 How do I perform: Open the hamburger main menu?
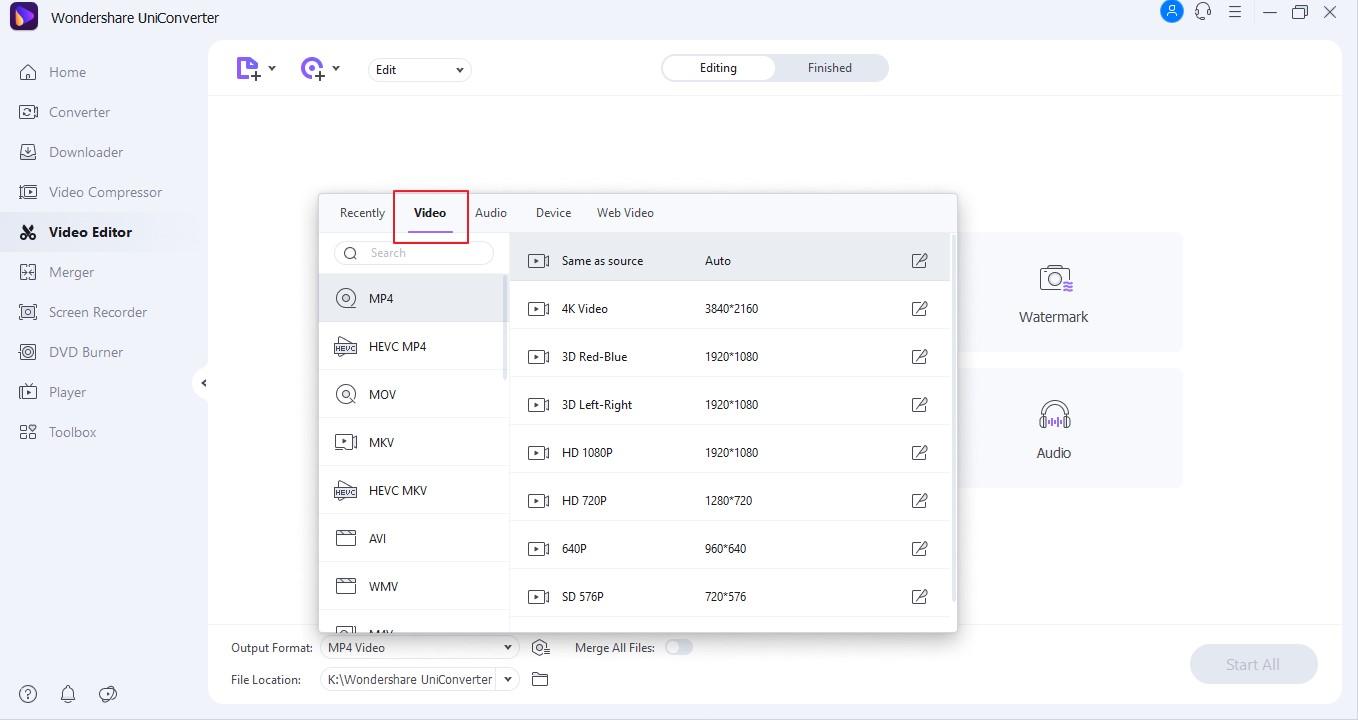[x=1235, y=12]
